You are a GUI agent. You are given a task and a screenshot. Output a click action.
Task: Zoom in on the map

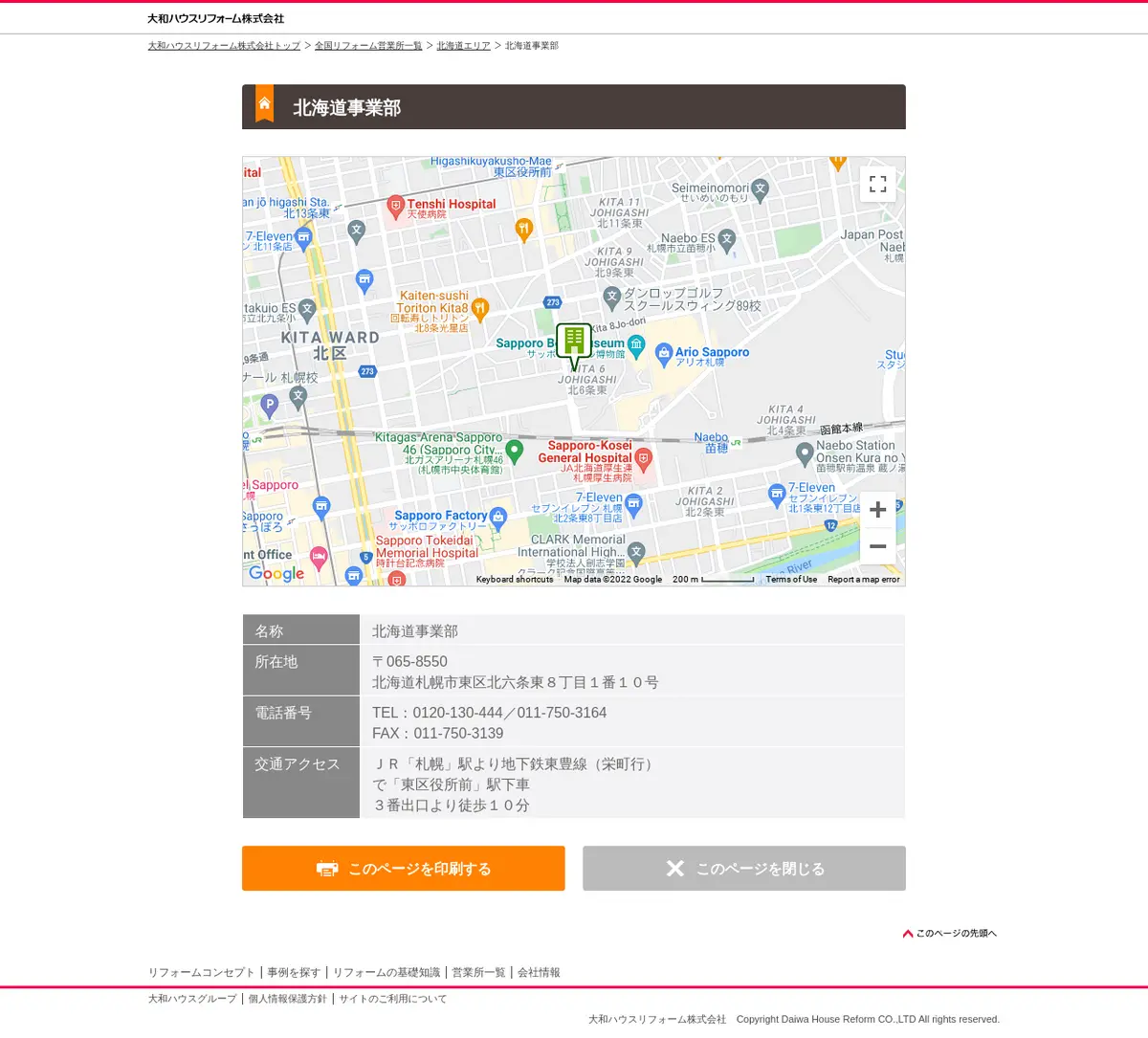pyautogui.click(x=877, y=510)
